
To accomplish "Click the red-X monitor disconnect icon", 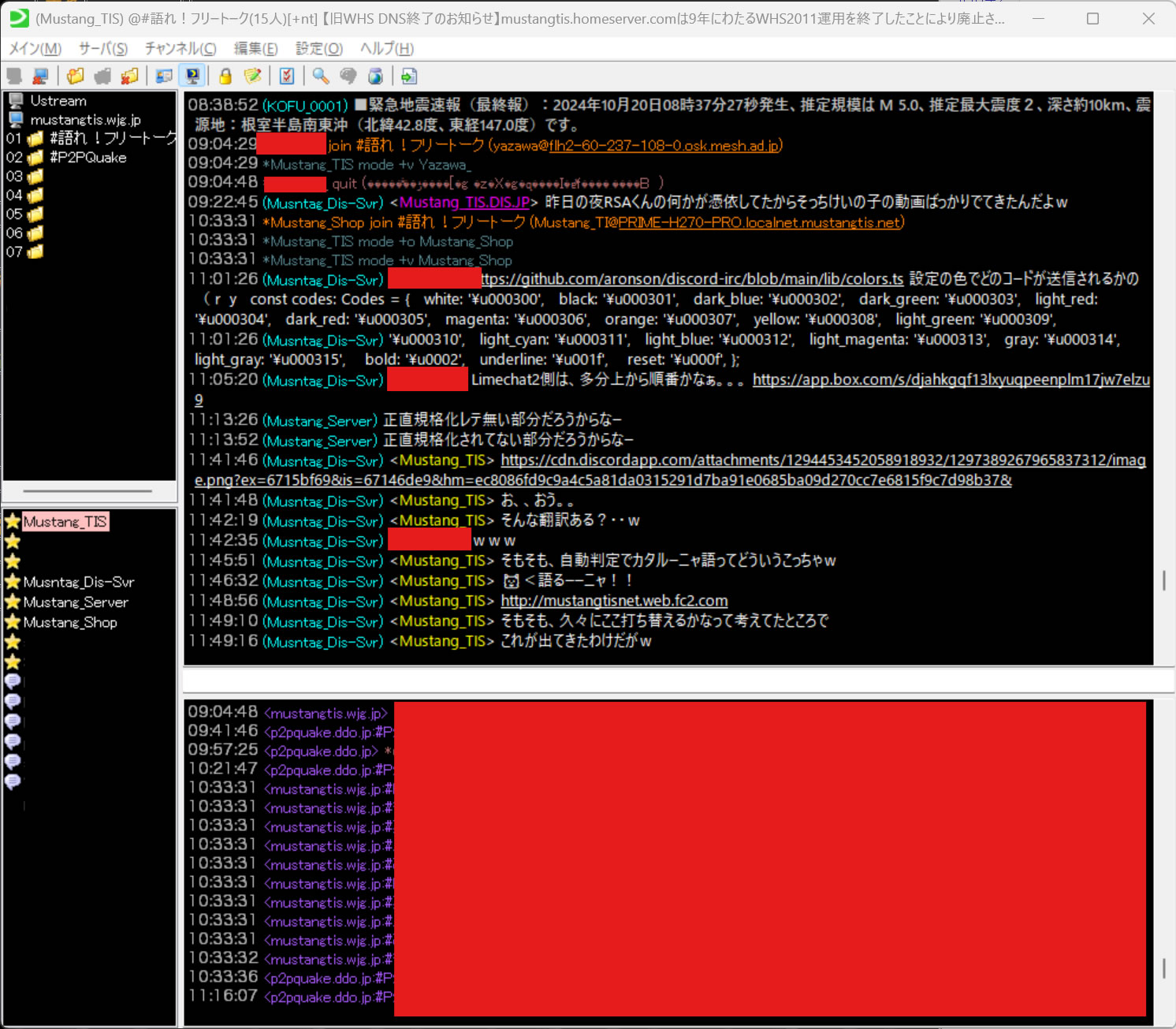I will click(39, 76).
